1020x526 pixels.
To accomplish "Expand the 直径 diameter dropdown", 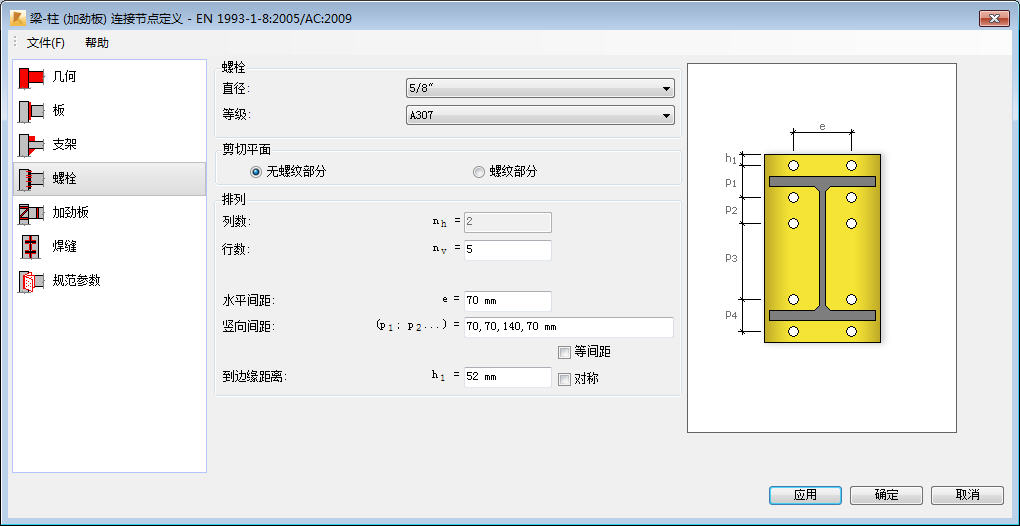I will (540, 88).
